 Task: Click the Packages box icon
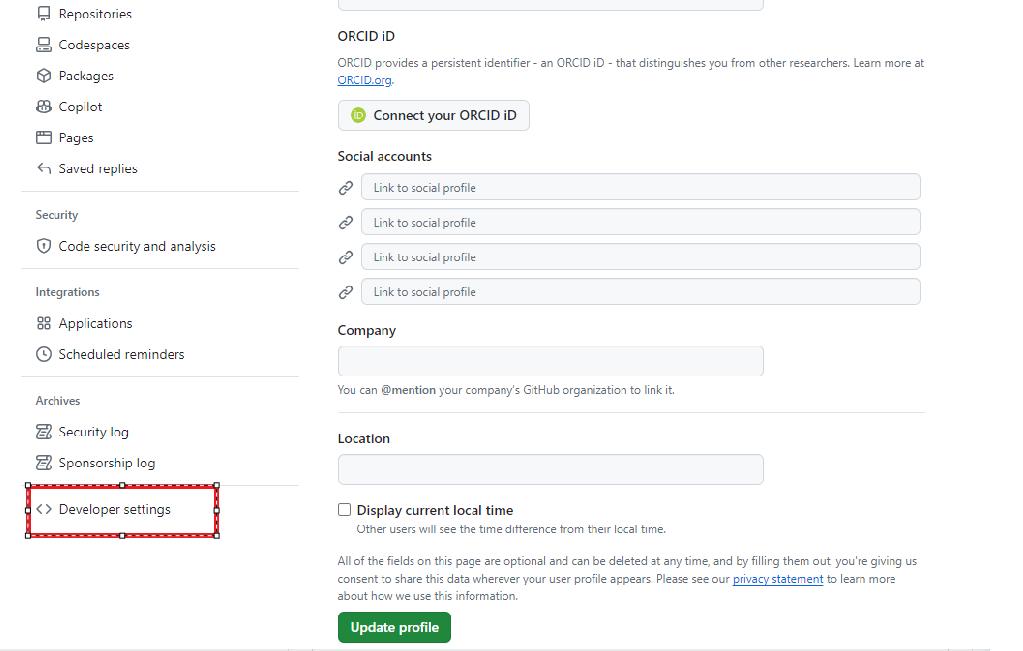pyautogui.click(x=42, y=75)
